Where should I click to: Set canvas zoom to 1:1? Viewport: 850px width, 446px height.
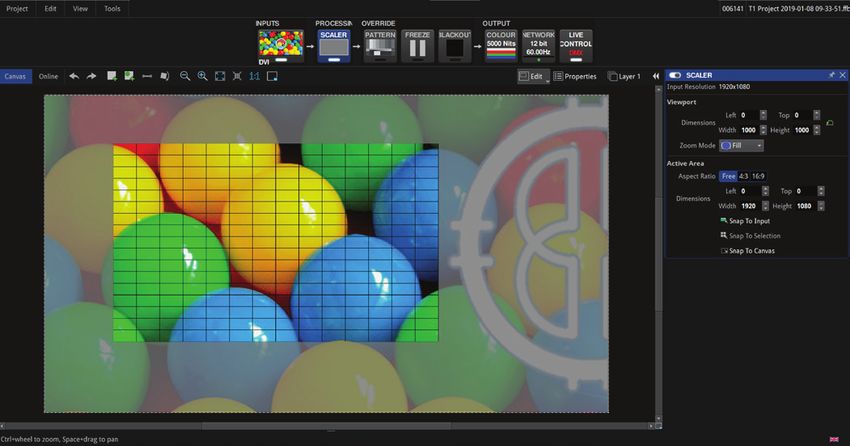254,76
